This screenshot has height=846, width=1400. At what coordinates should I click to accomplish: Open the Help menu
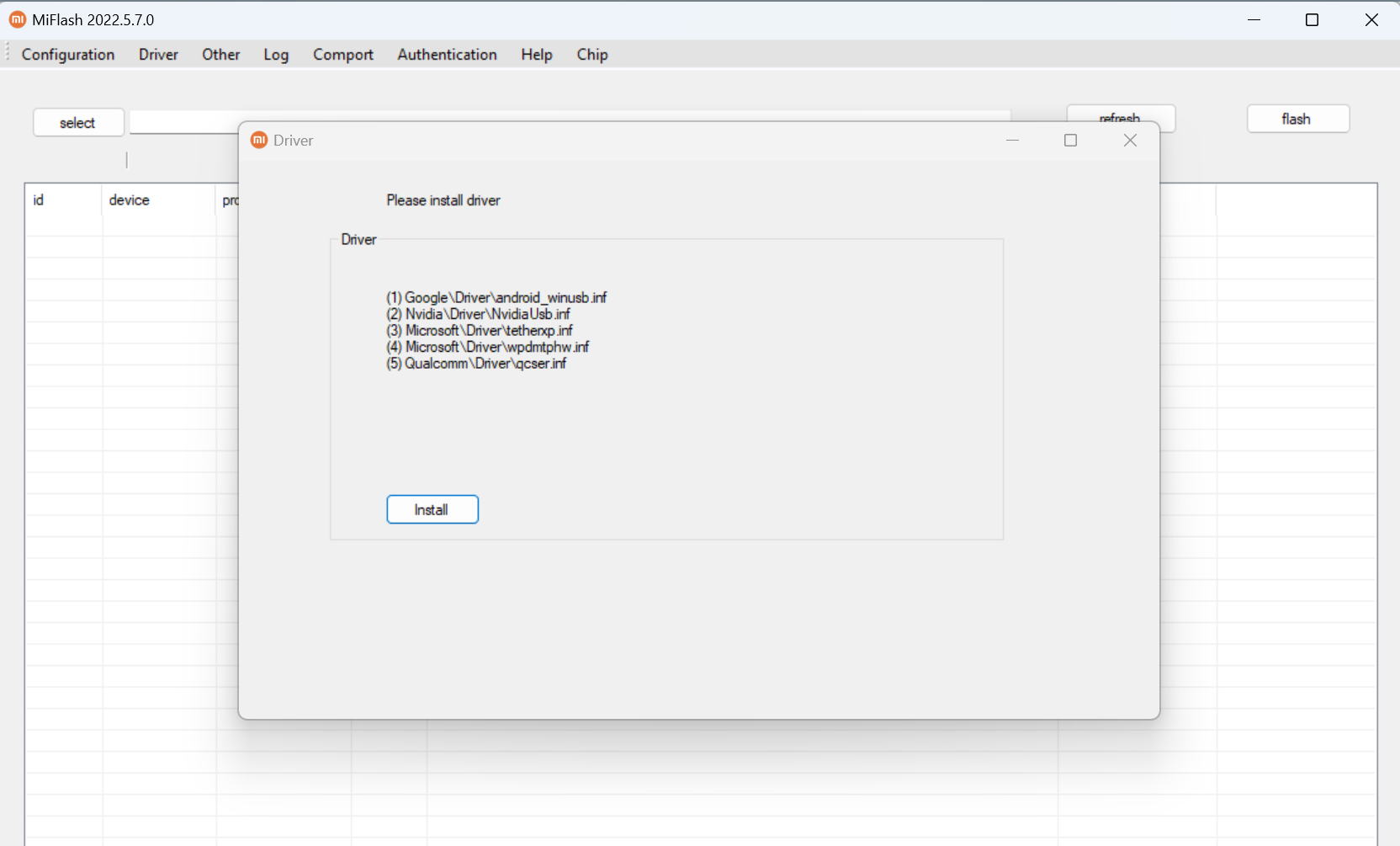537,55
